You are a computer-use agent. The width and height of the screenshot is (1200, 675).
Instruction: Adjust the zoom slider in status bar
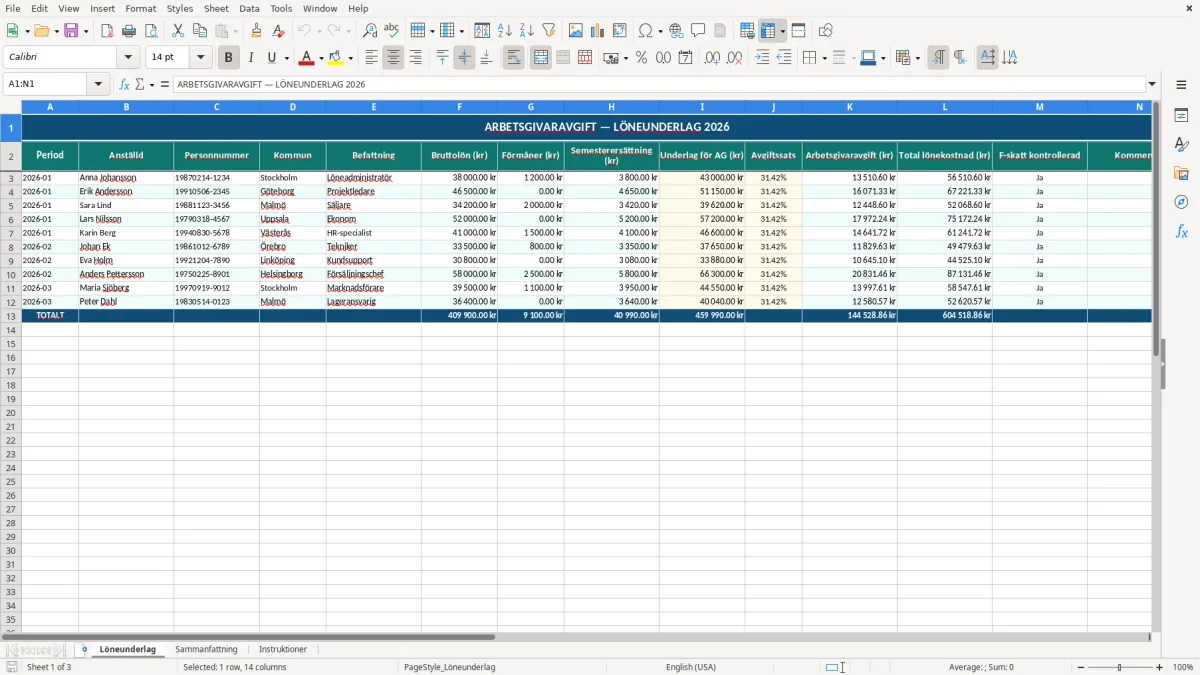click(x=1119, y=667)
